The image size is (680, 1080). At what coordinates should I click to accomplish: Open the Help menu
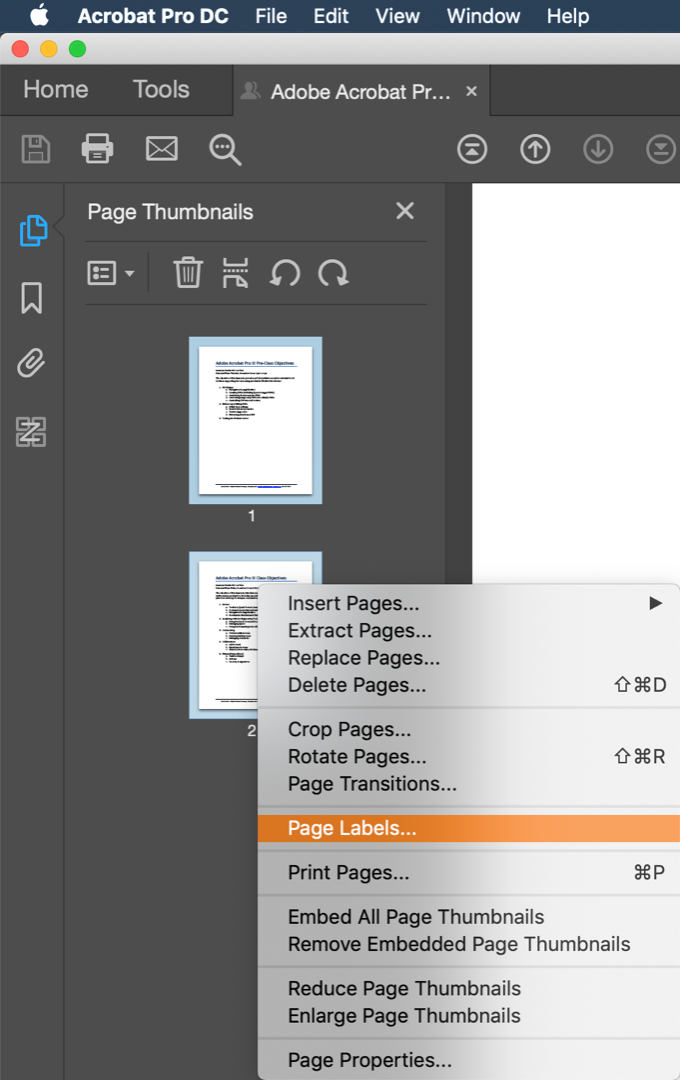point(568,16)
